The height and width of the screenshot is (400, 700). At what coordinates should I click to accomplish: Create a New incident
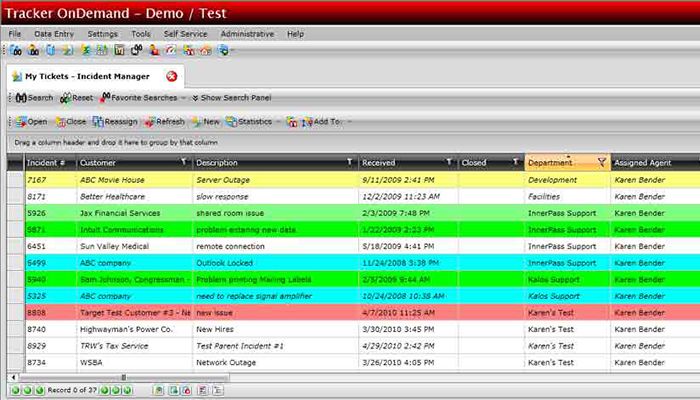click(206, 121)
